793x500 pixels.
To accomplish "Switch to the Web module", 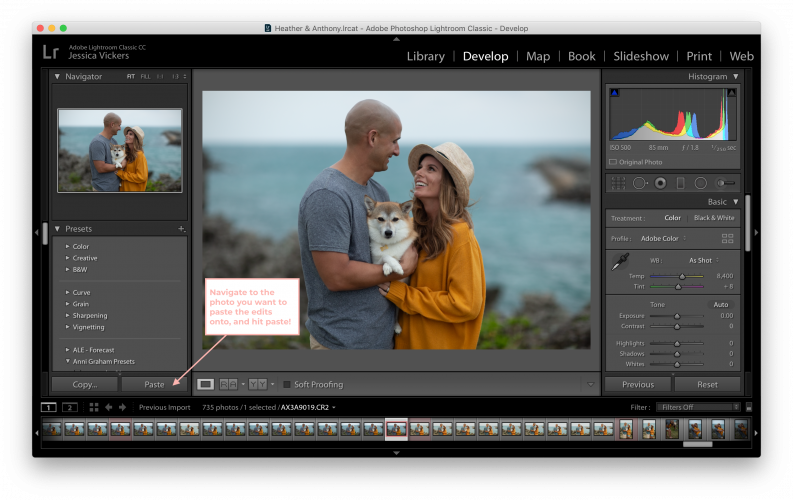I will (741, 57).
